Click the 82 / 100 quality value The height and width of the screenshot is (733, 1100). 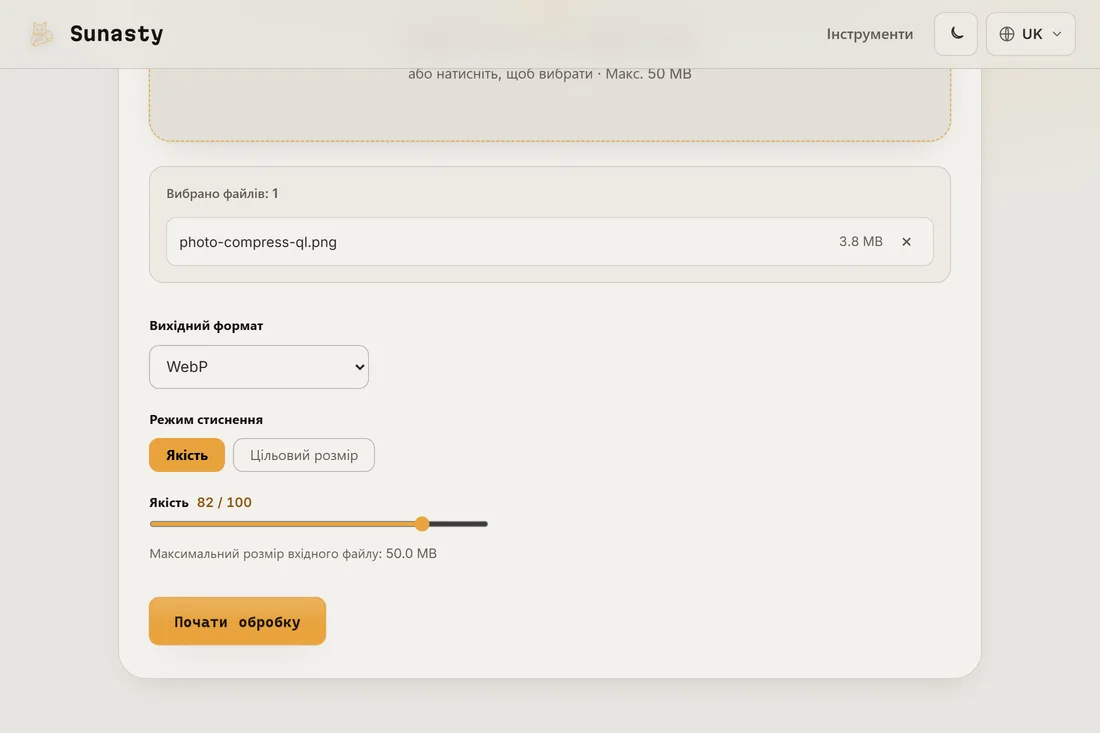pos(224,502)
